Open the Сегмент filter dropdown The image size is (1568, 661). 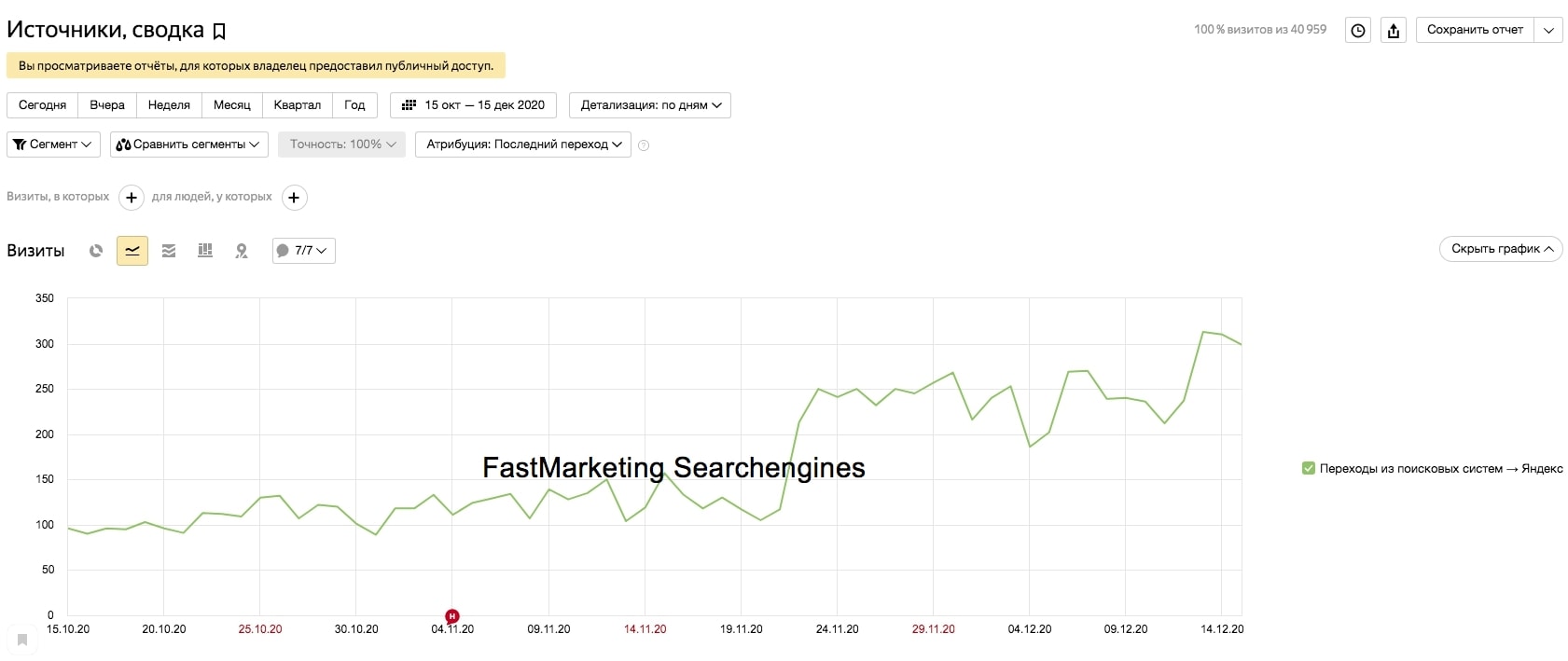point(53,145)
